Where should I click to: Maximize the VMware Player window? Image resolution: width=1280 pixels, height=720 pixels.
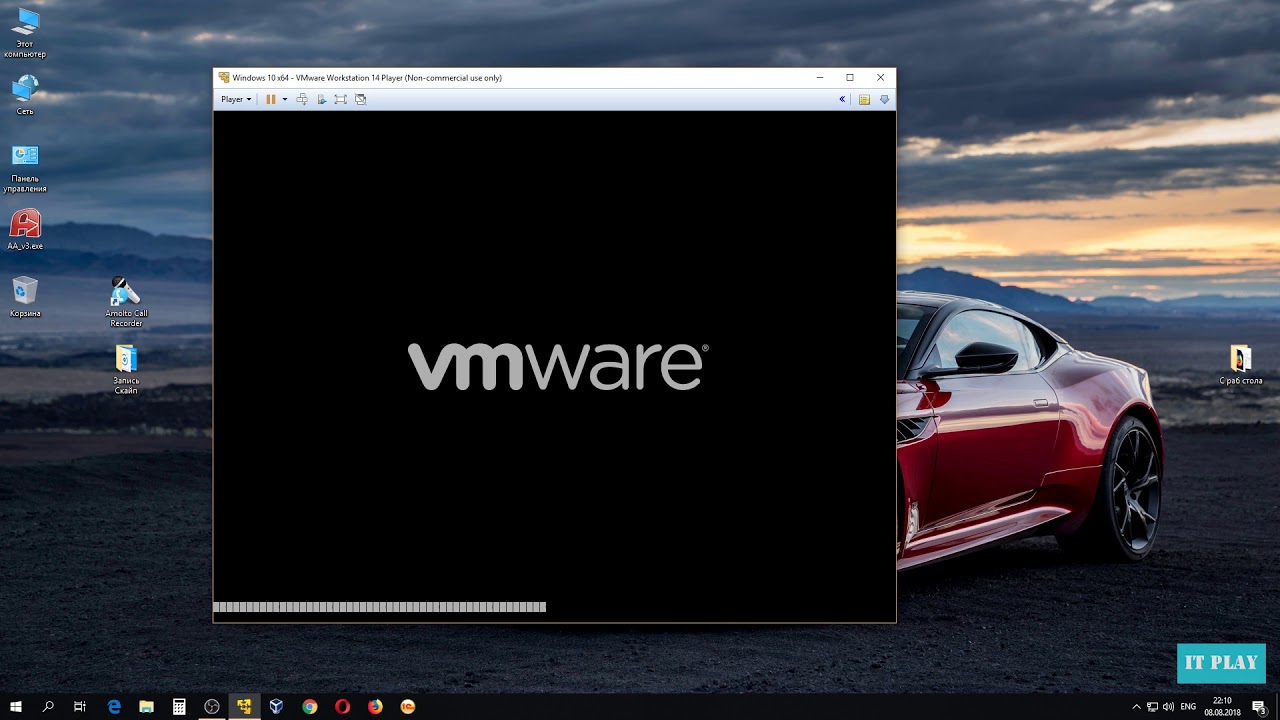850,77
